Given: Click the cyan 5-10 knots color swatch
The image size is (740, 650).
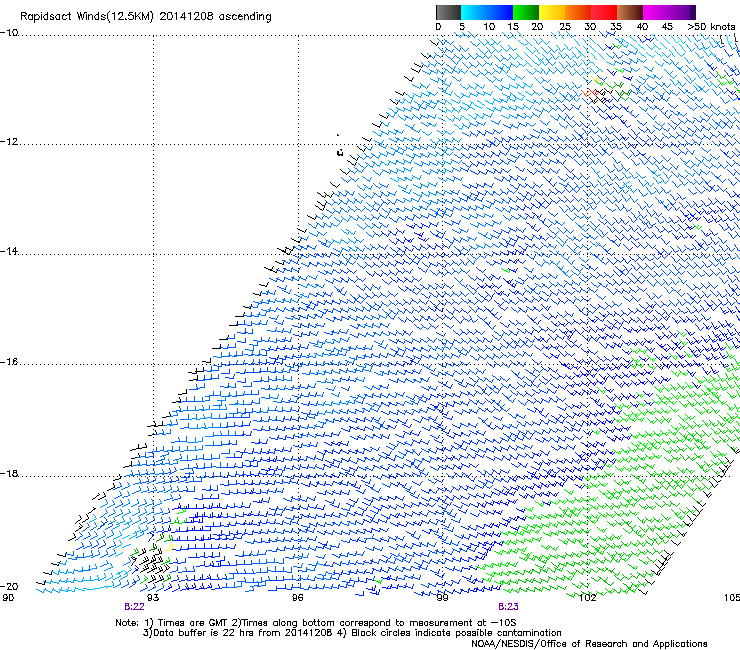Looking at the screenshot, I should (473, 12).
